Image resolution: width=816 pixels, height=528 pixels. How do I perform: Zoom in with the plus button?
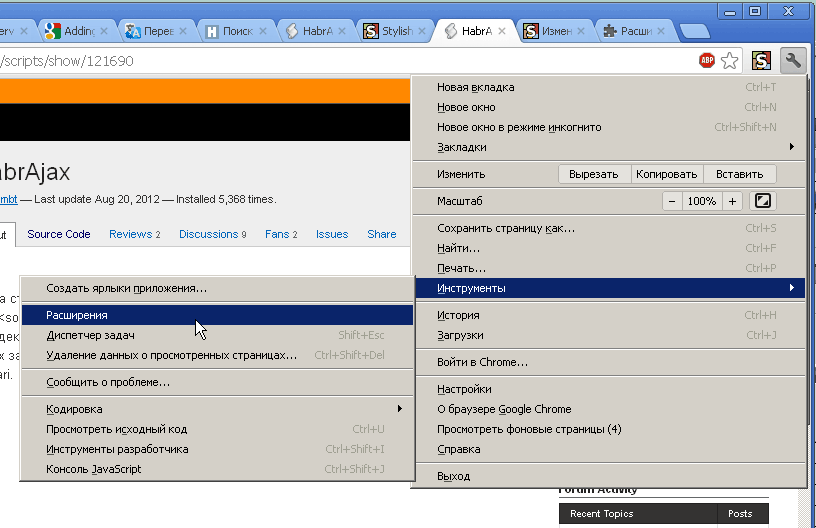tap(732, 201)
